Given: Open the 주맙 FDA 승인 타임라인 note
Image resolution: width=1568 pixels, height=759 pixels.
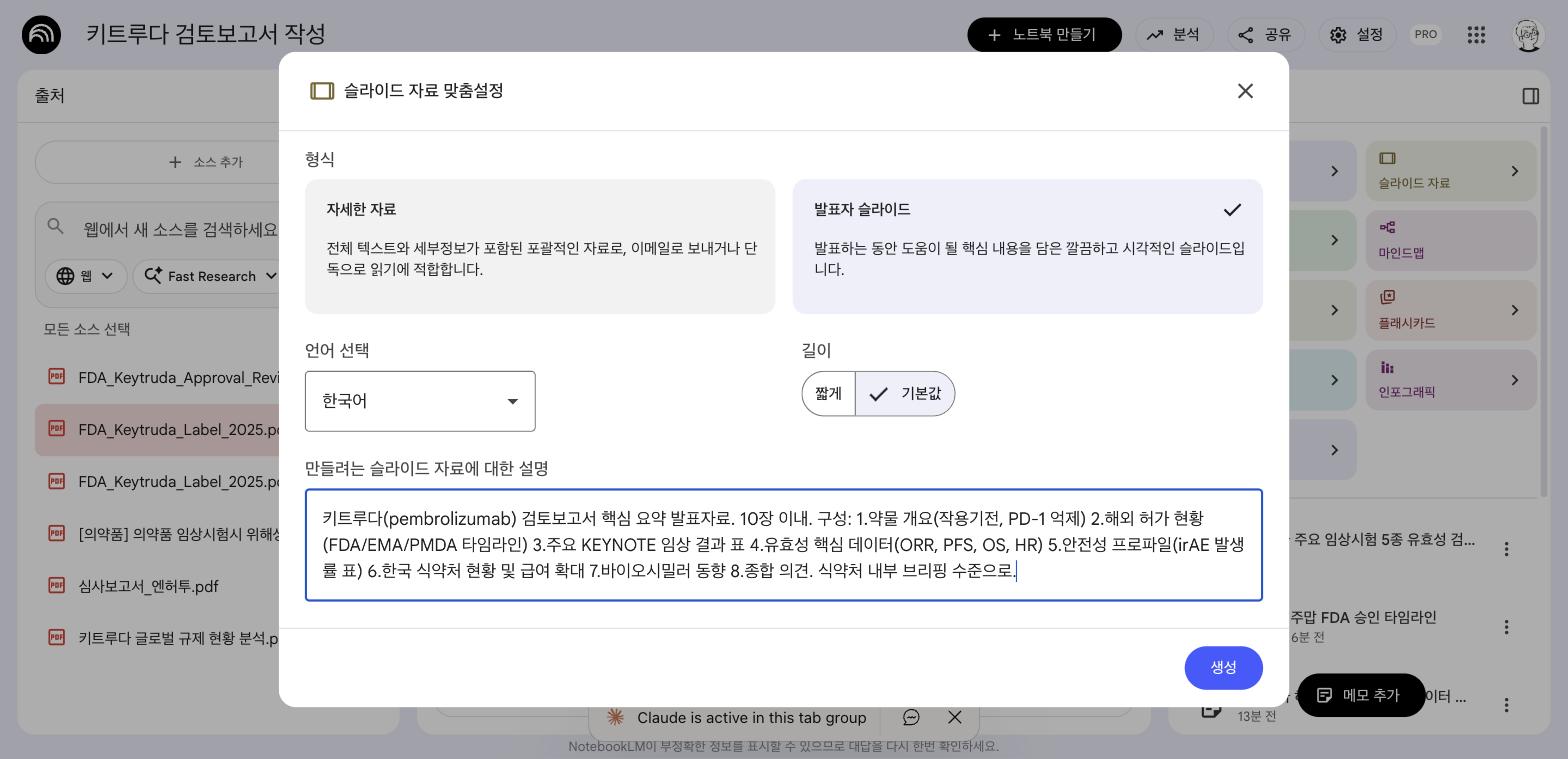Looking at the screenshot, I should pos(1364,617).
